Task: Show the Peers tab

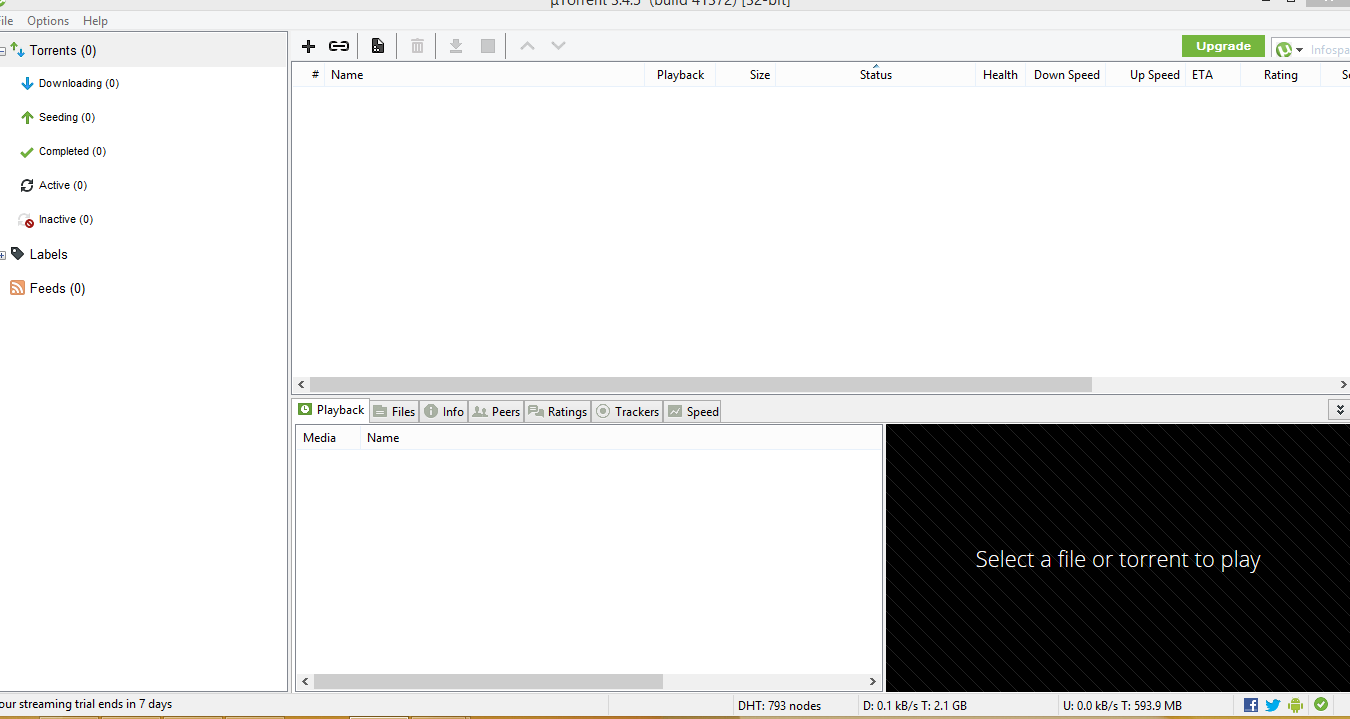Action: coord(496,411)
